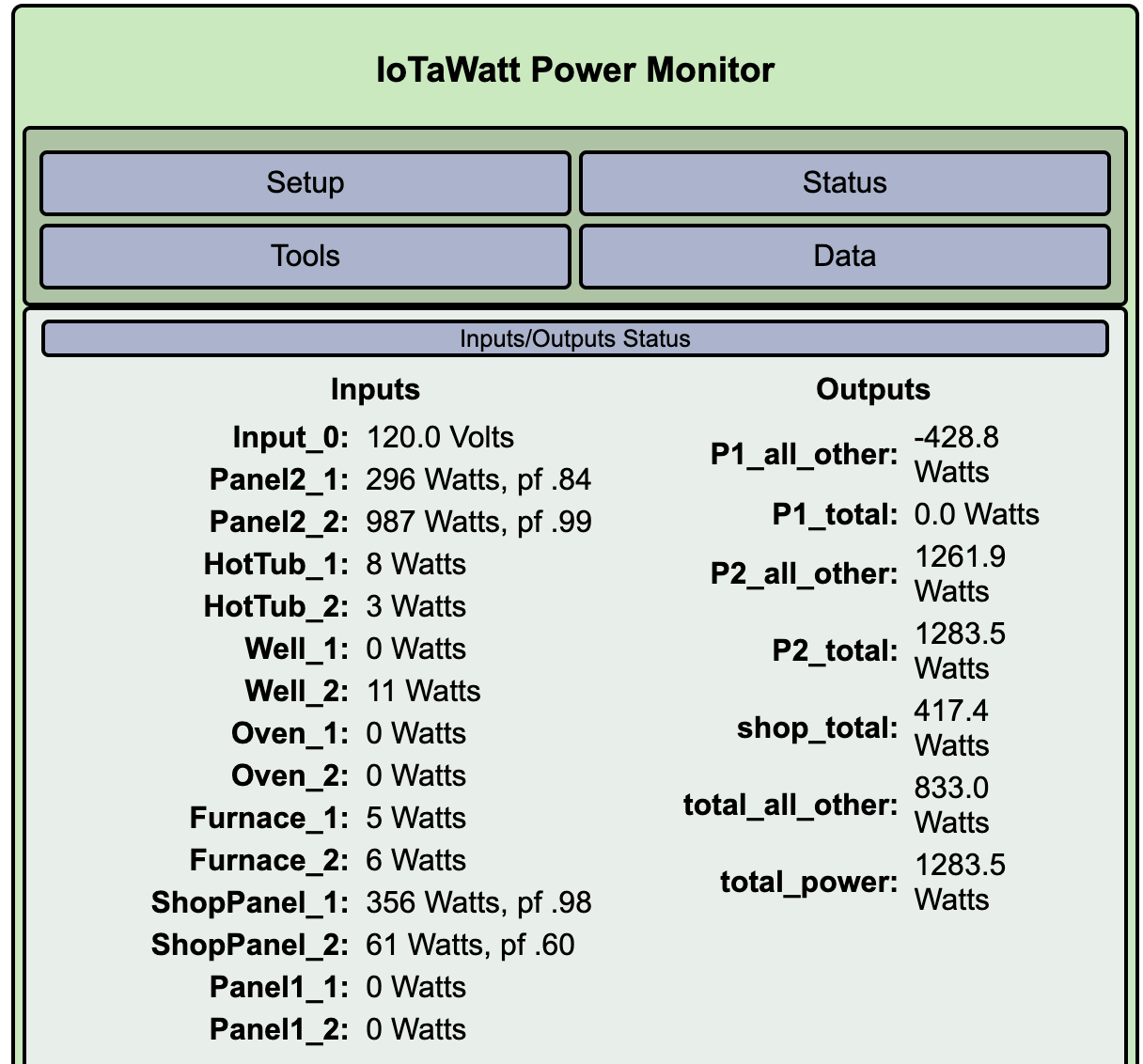Click the Outputs column heading
This screenshot has width=1143, height=1064.
pyautogui.click(x=872, y=389)
